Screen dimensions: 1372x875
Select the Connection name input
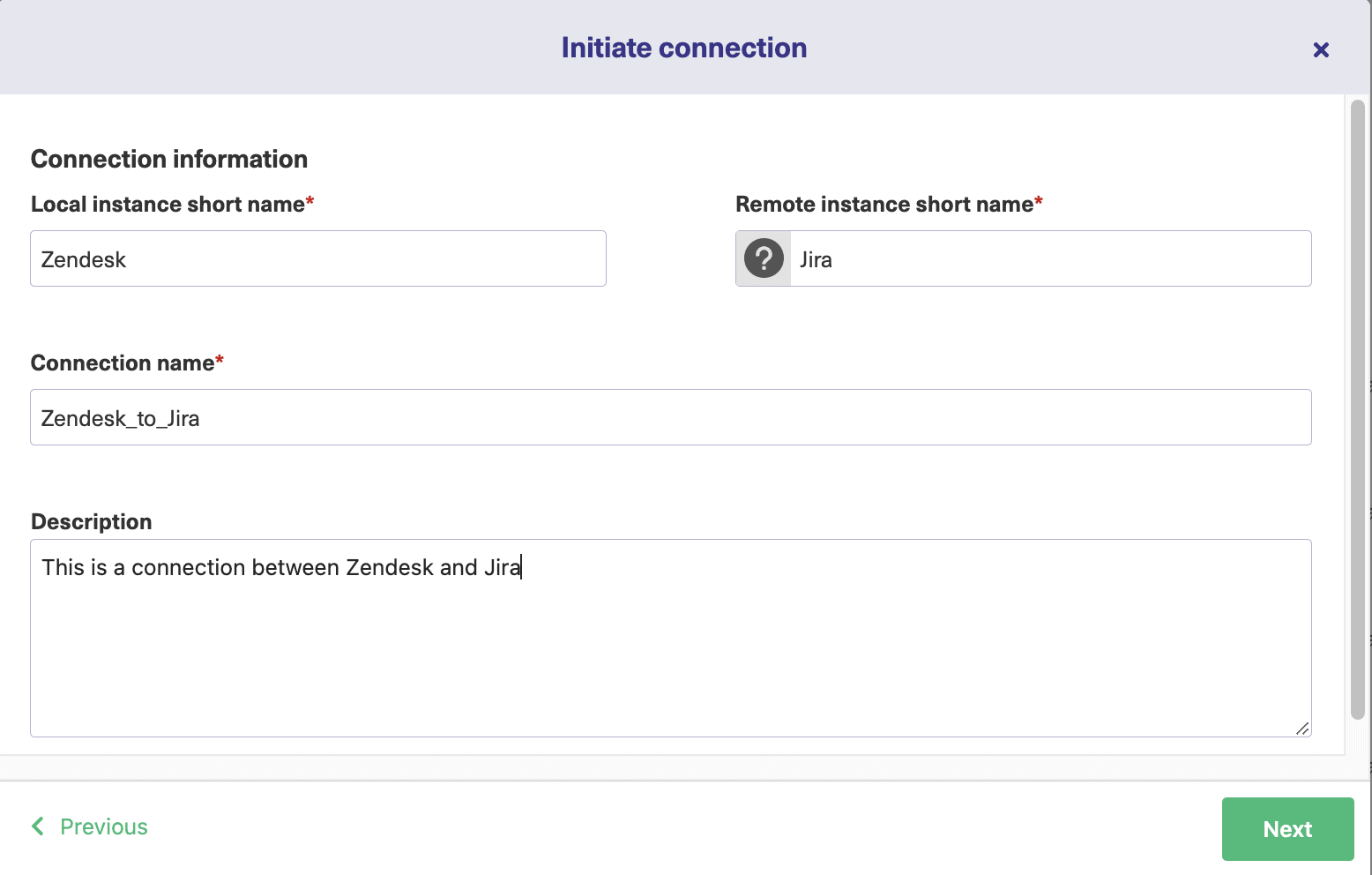670,417
